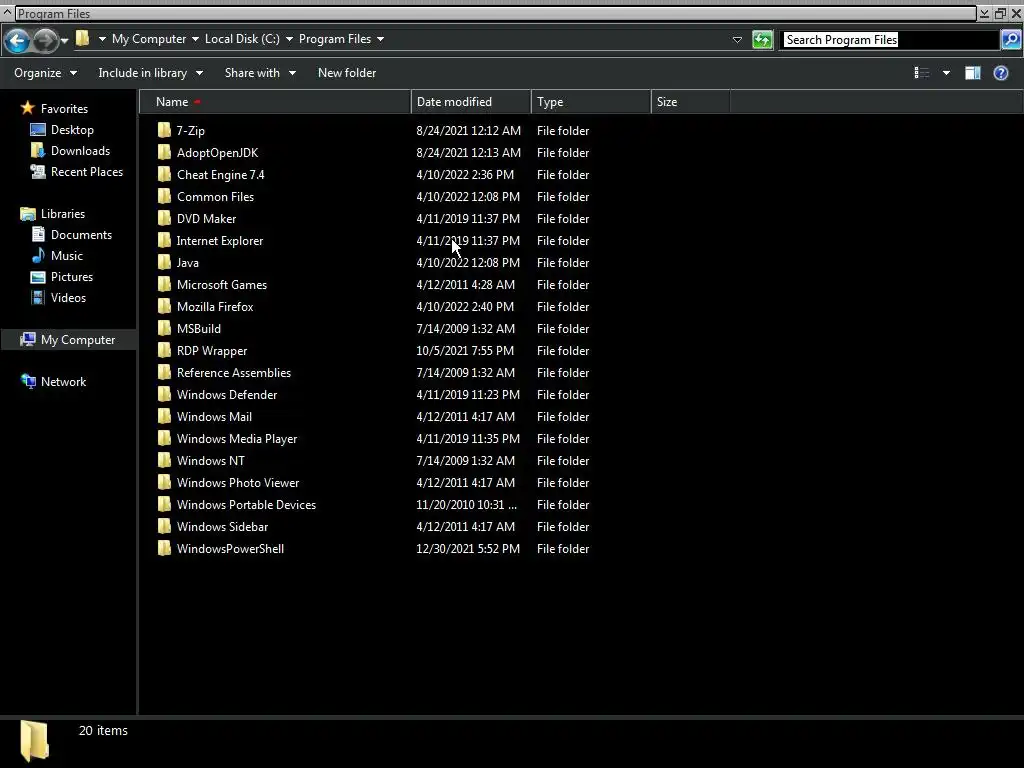The width and height of the screenshot is (1024, 768).
Task: Select the WindowsPowerShell folder name
Action: pos(230,549)
